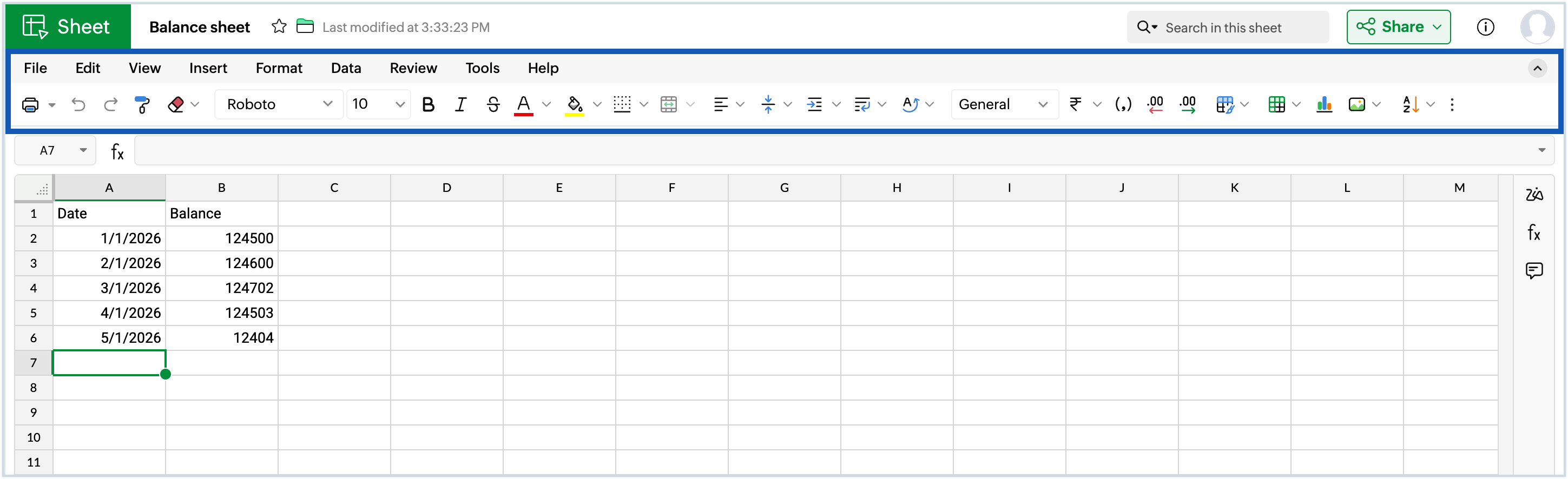Apply red text color

point(524,104)
